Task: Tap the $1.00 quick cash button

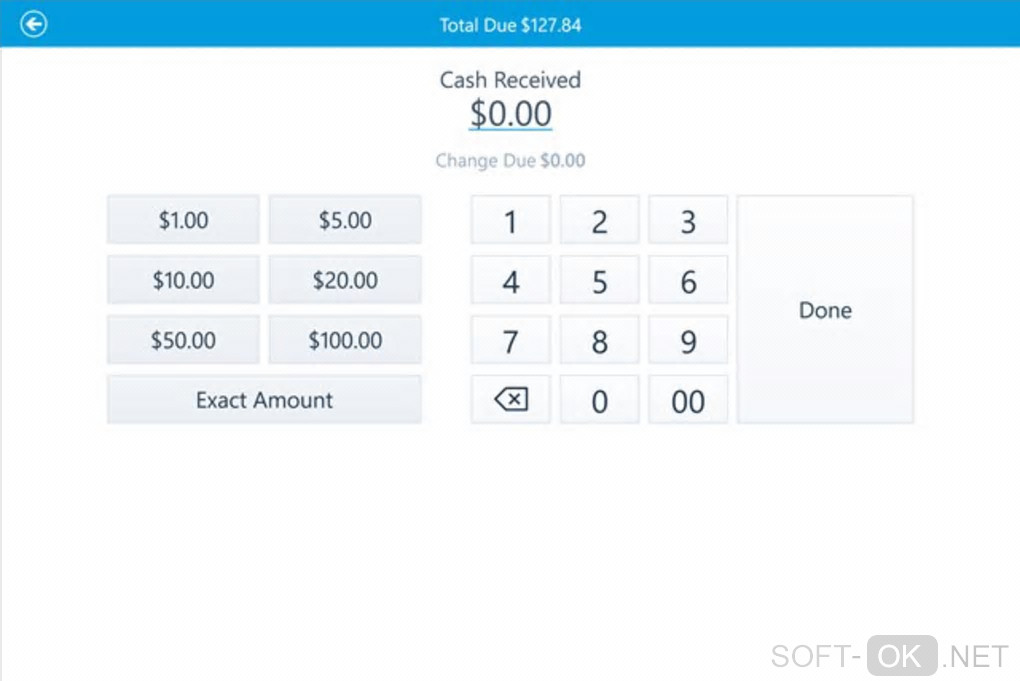Action: (x=183, y=220)
